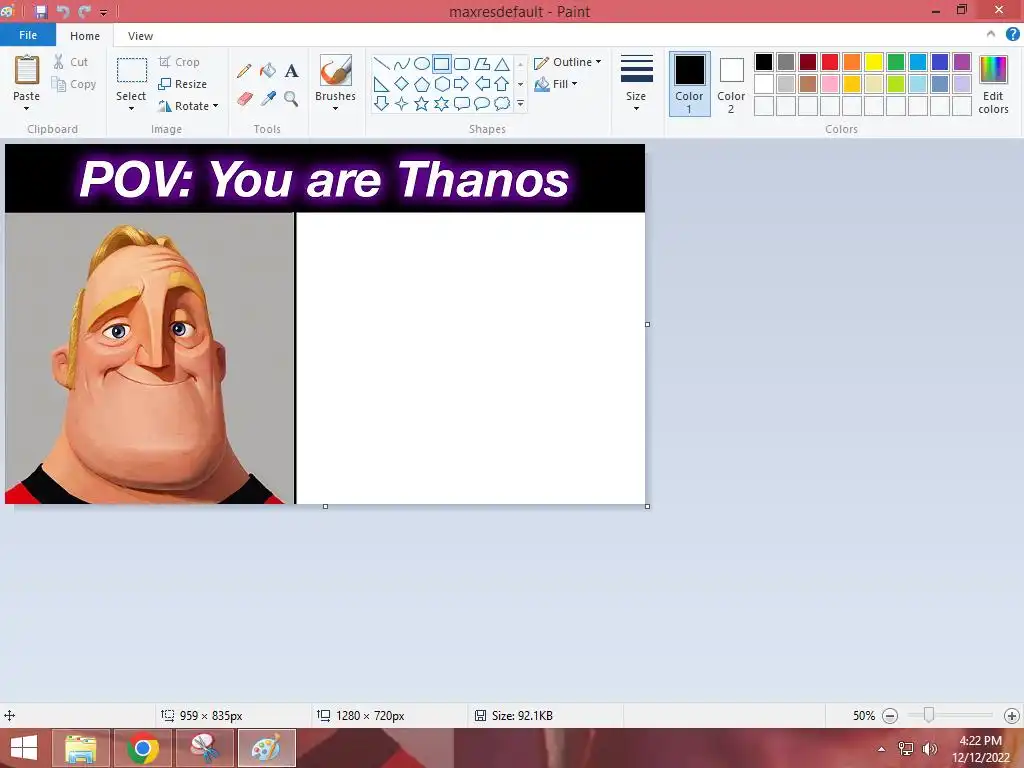
Task: Select the Text tool
Action: point(291,71)
